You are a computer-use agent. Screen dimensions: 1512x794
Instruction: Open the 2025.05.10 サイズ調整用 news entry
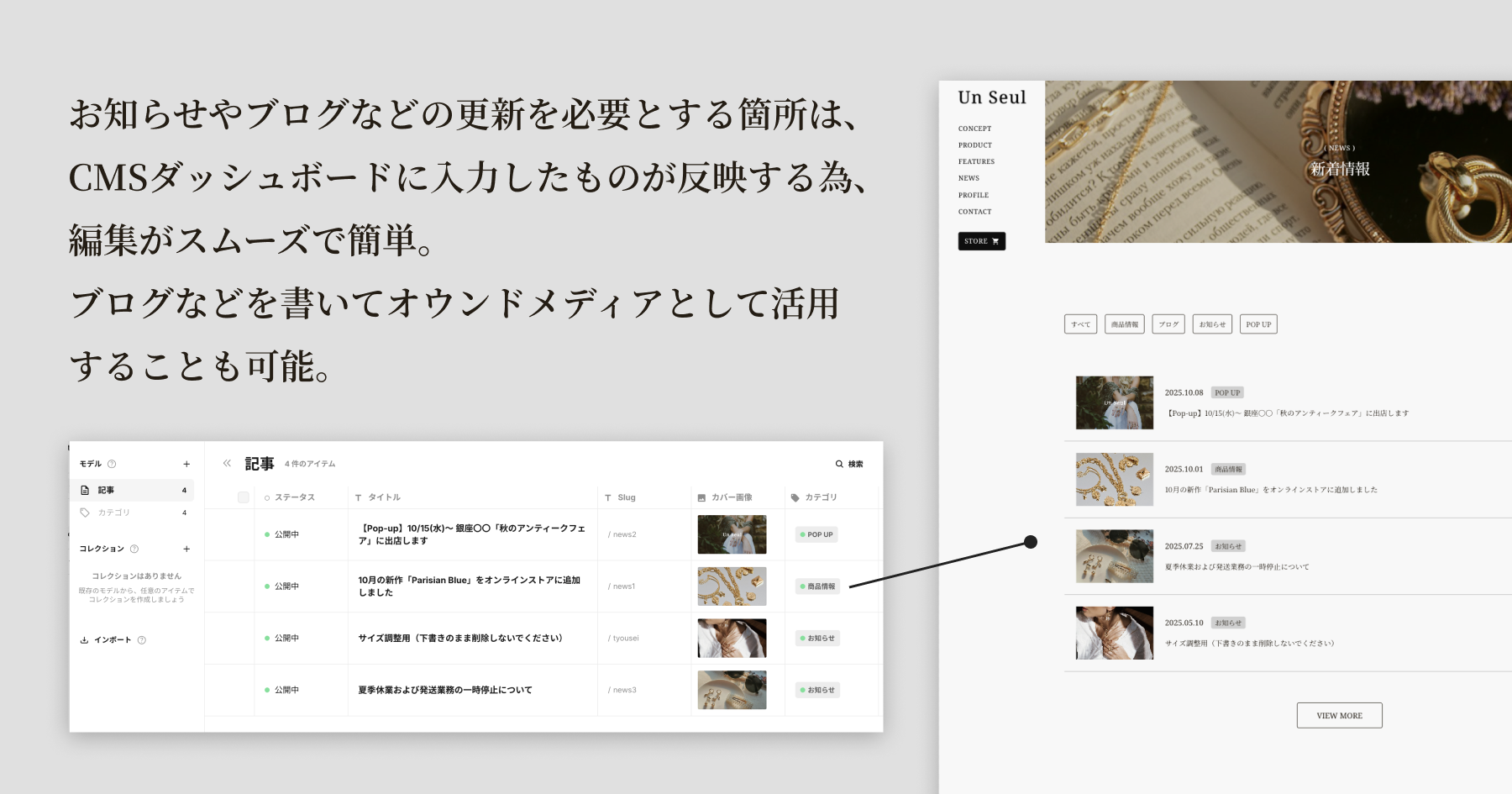(1288, 634)
